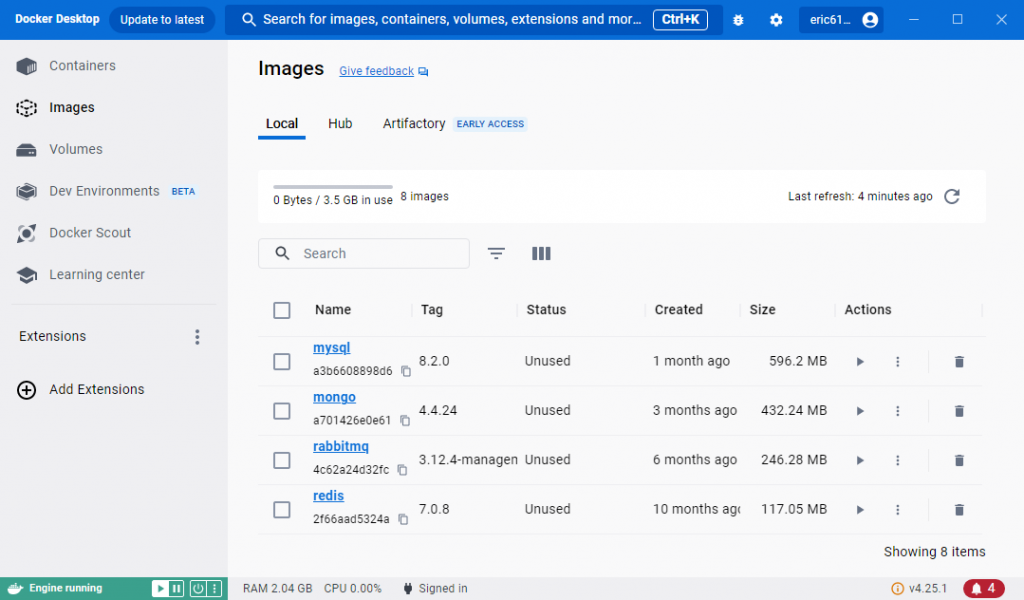Copy the rabbitmq image ID
1024x600 pixels.
click(x=402, y=470)
